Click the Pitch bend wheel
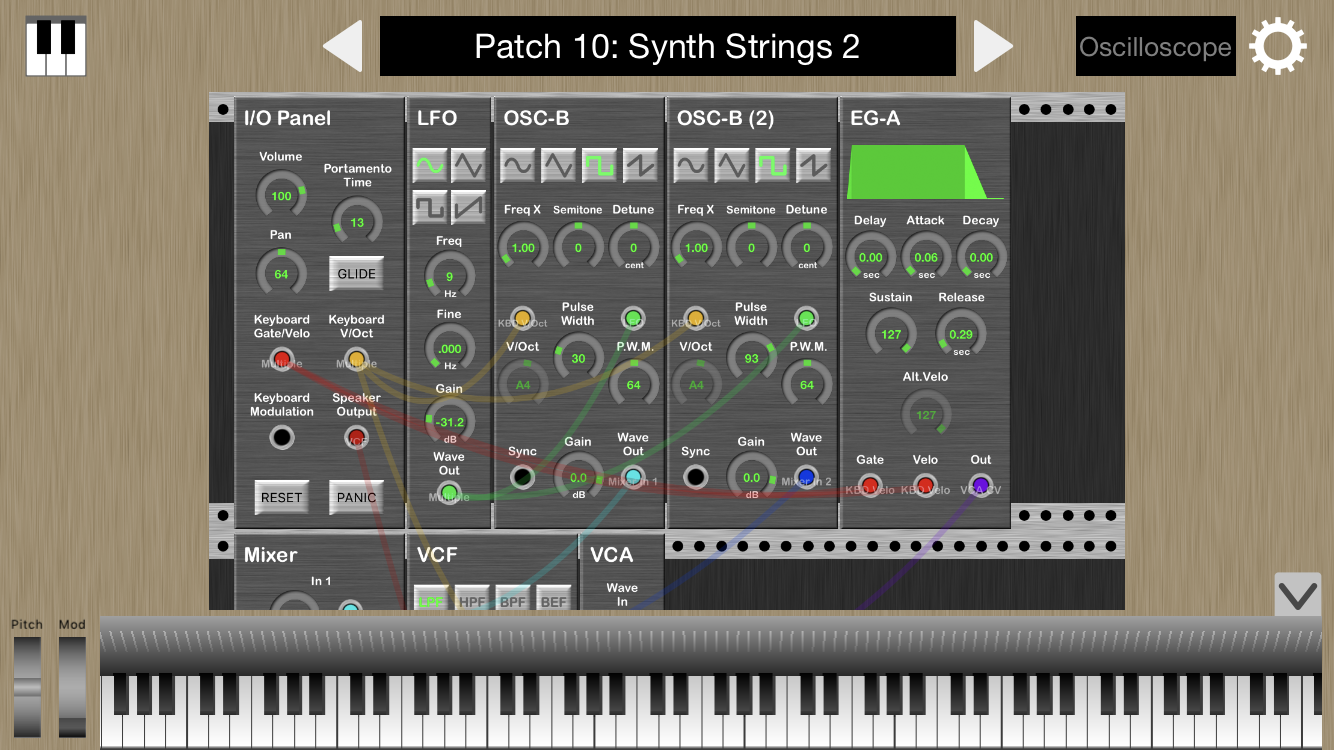Image resolution: width=1334 pixels, height=750 pixels. [27, 686]
